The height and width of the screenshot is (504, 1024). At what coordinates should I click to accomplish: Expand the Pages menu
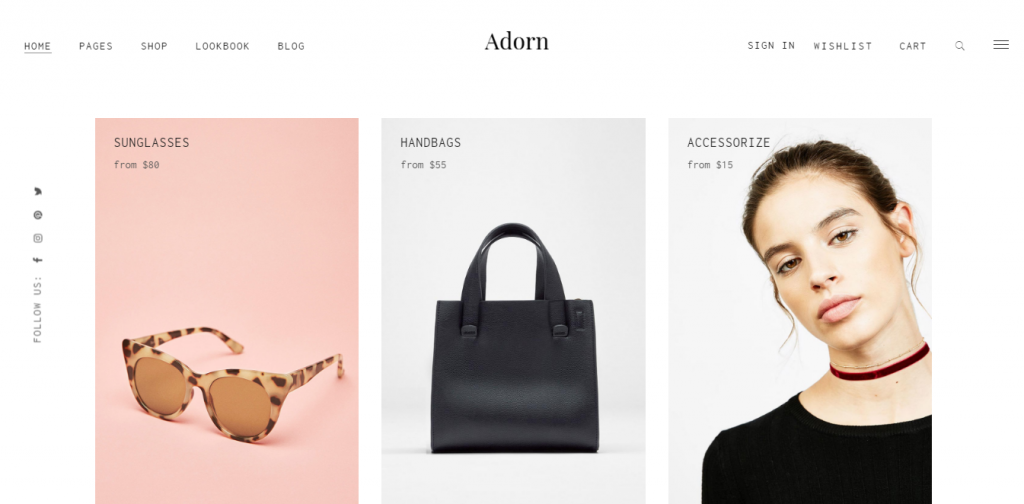click(x=96, y=46)
